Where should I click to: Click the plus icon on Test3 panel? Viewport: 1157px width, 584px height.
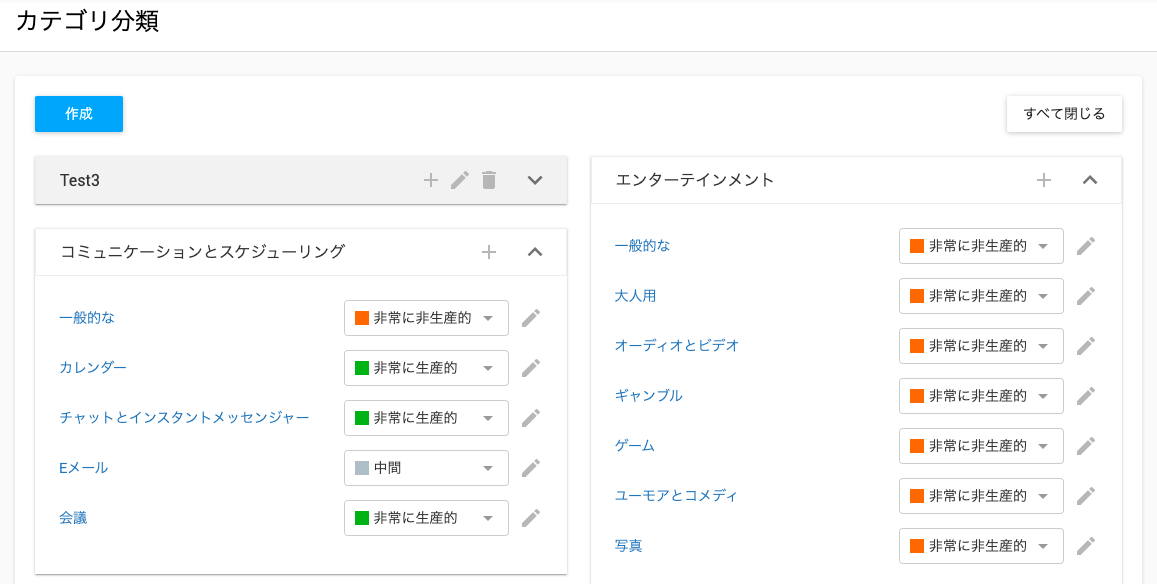431,180
